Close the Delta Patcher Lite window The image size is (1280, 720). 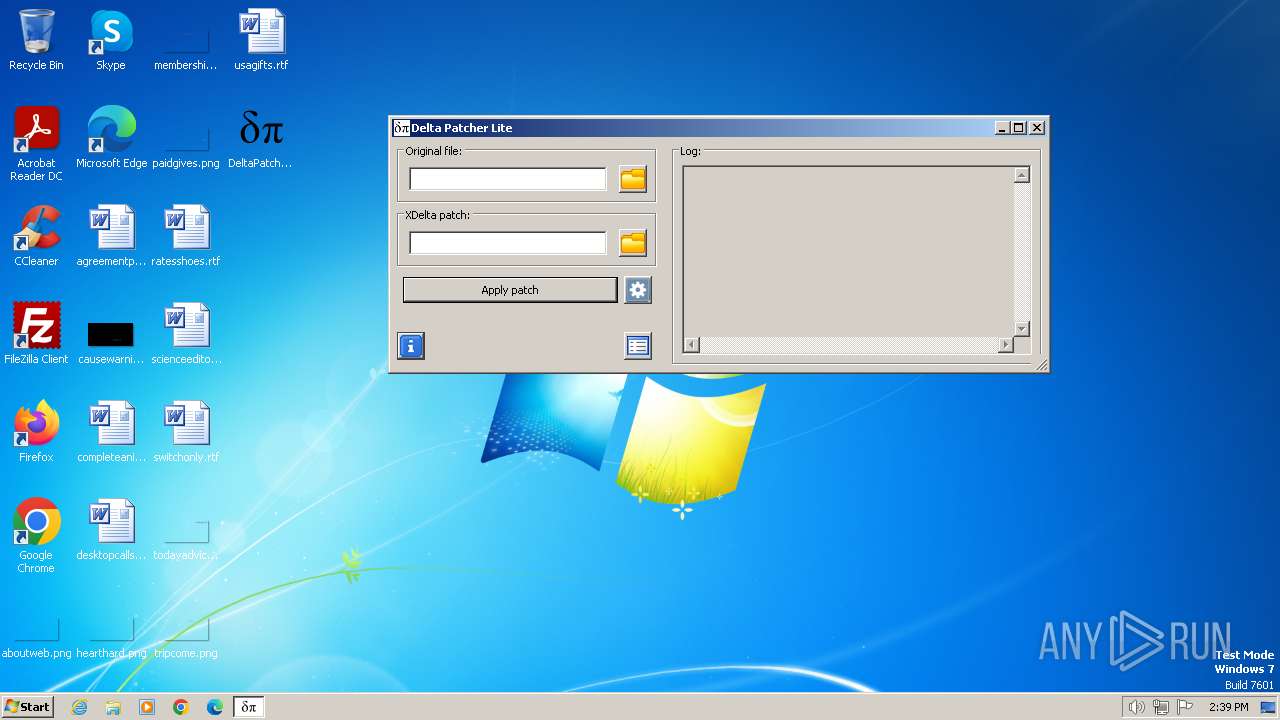(x=1037, y=128)
